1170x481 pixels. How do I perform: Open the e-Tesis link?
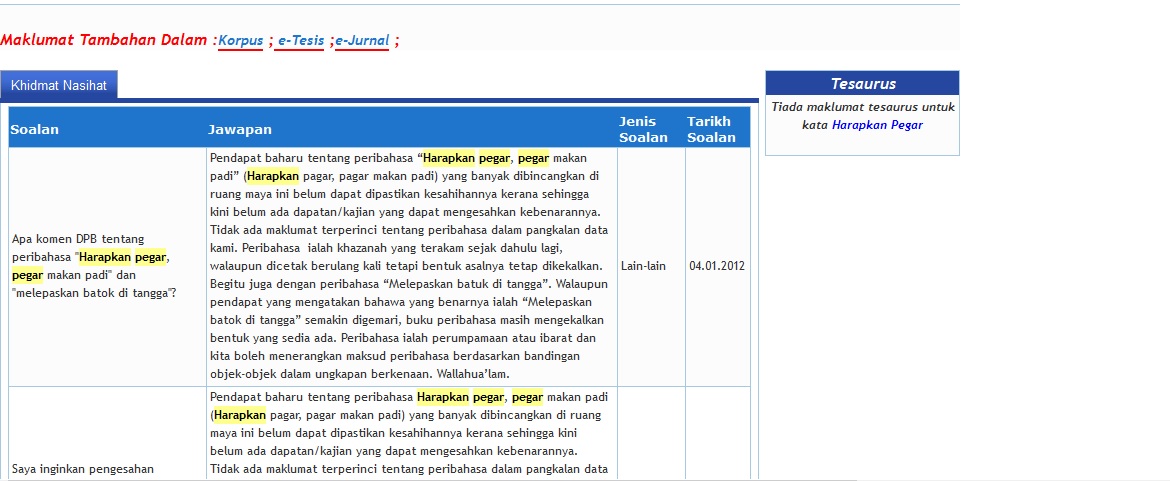pyautogui.click(x=299, y=40)
